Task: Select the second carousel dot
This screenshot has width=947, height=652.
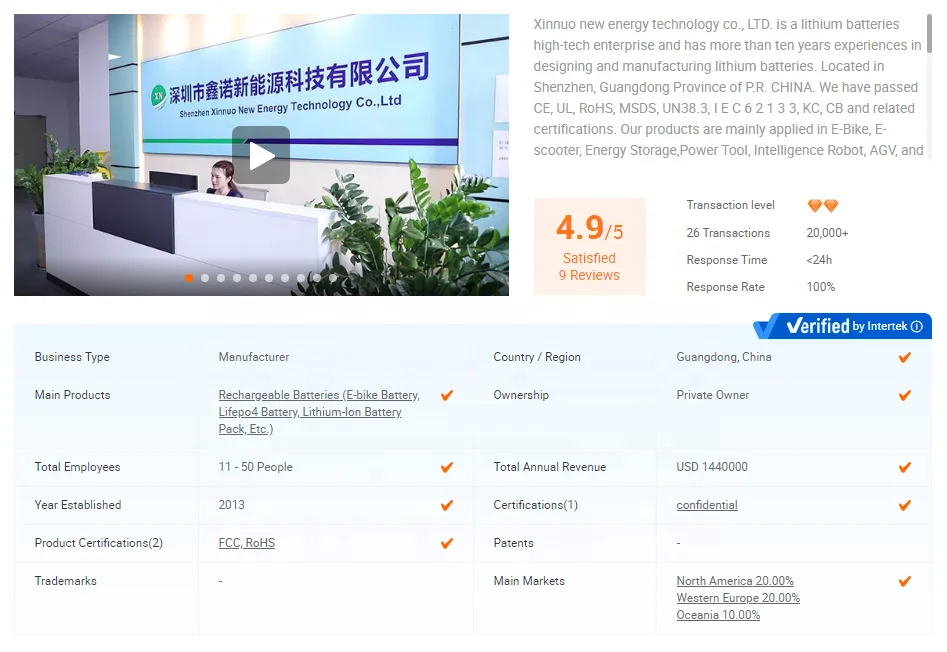Action: (205, 278)
